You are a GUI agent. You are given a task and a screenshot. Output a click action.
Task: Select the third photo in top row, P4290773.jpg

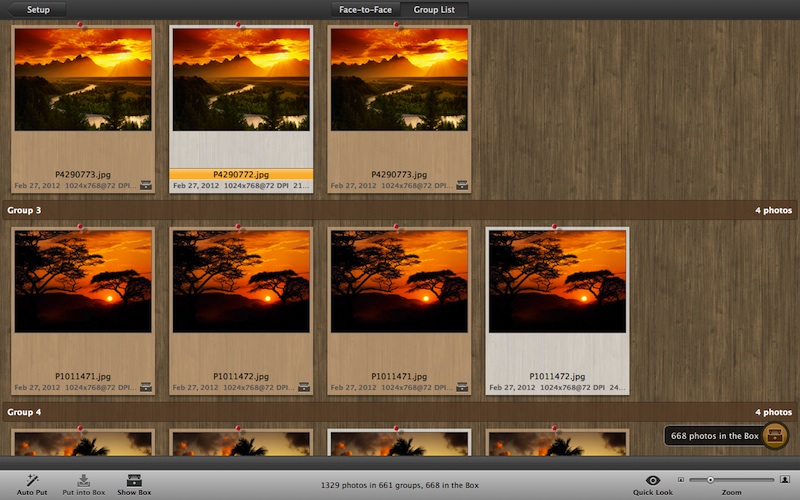coord(399,79)
